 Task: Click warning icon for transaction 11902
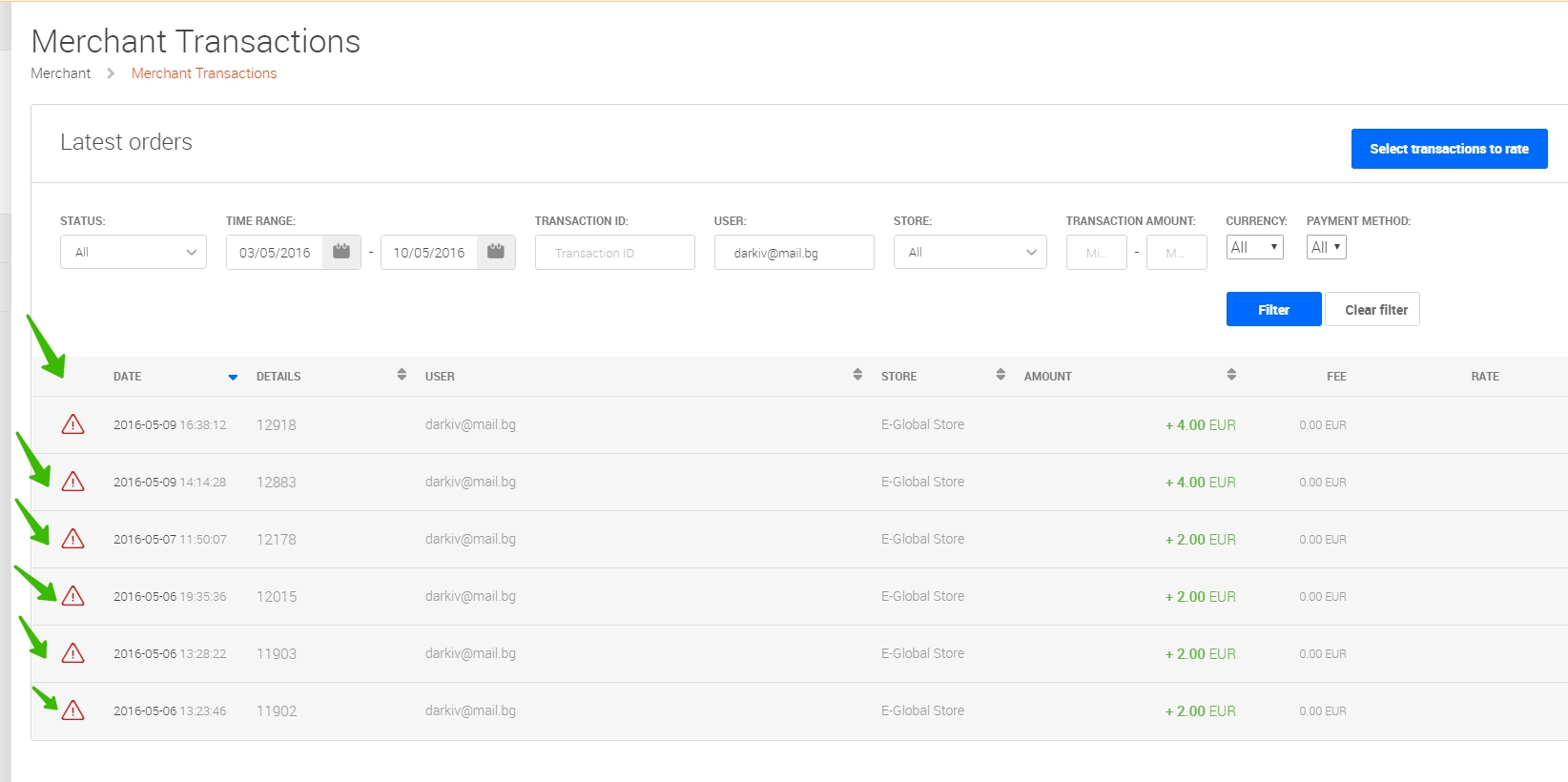(x=72, y=710)
